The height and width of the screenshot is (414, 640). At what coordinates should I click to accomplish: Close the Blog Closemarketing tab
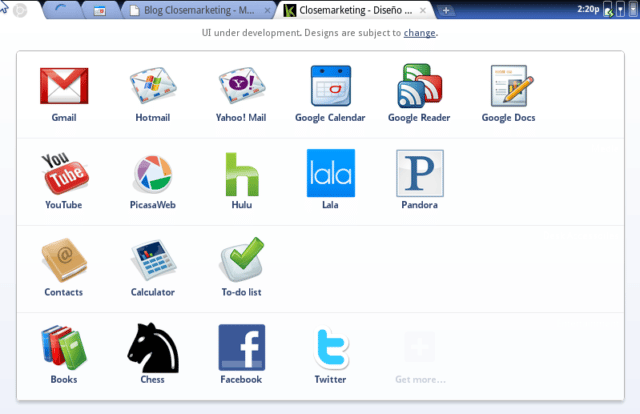pyautogui.click(x=267, y=11)
